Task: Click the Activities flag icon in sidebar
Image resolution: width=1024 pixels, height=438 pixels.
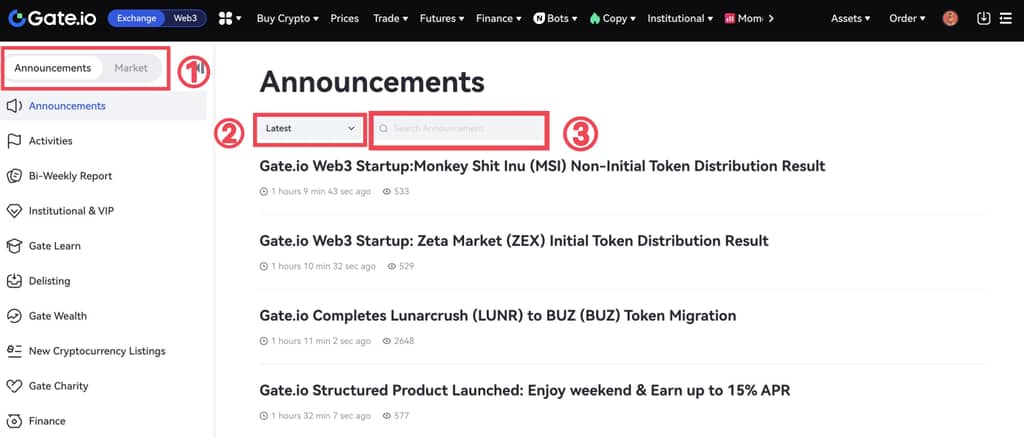Action: pos(14,141)
